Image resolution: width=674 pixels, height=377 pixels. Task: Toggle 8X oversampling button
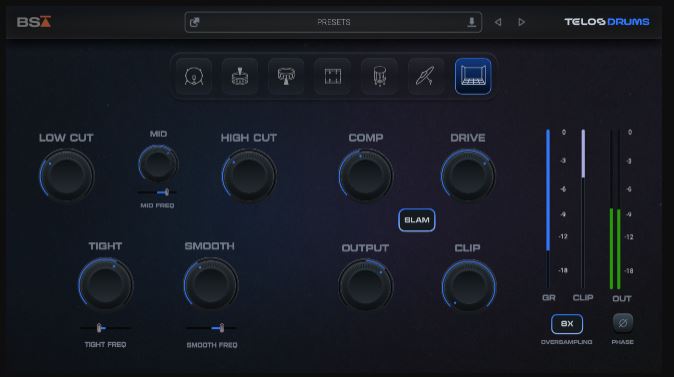coord(567,324)
